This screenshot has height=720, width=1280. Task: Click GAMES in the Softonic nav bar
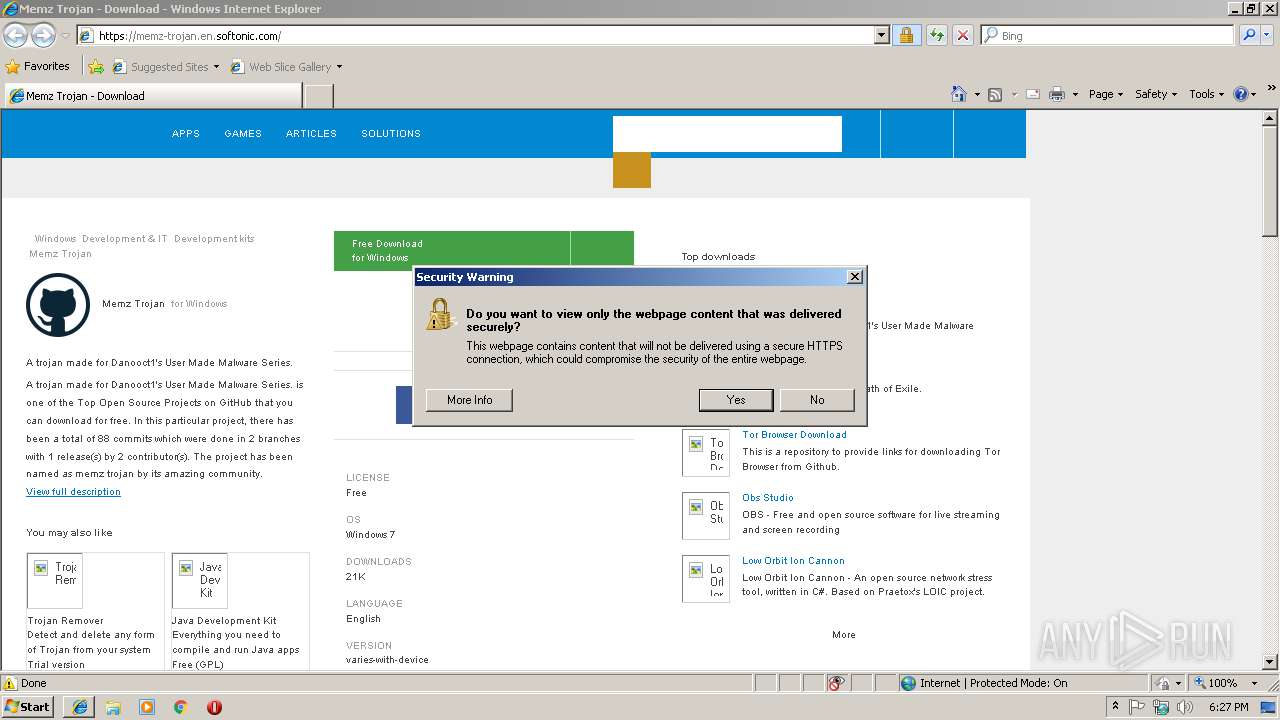243,133
